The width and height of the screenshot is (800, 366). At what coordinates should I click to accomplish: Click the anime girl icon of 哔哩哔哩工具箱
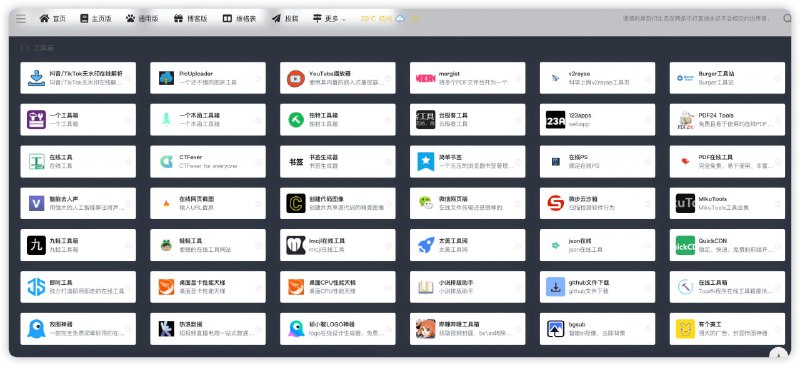click(x=426, y=329)
